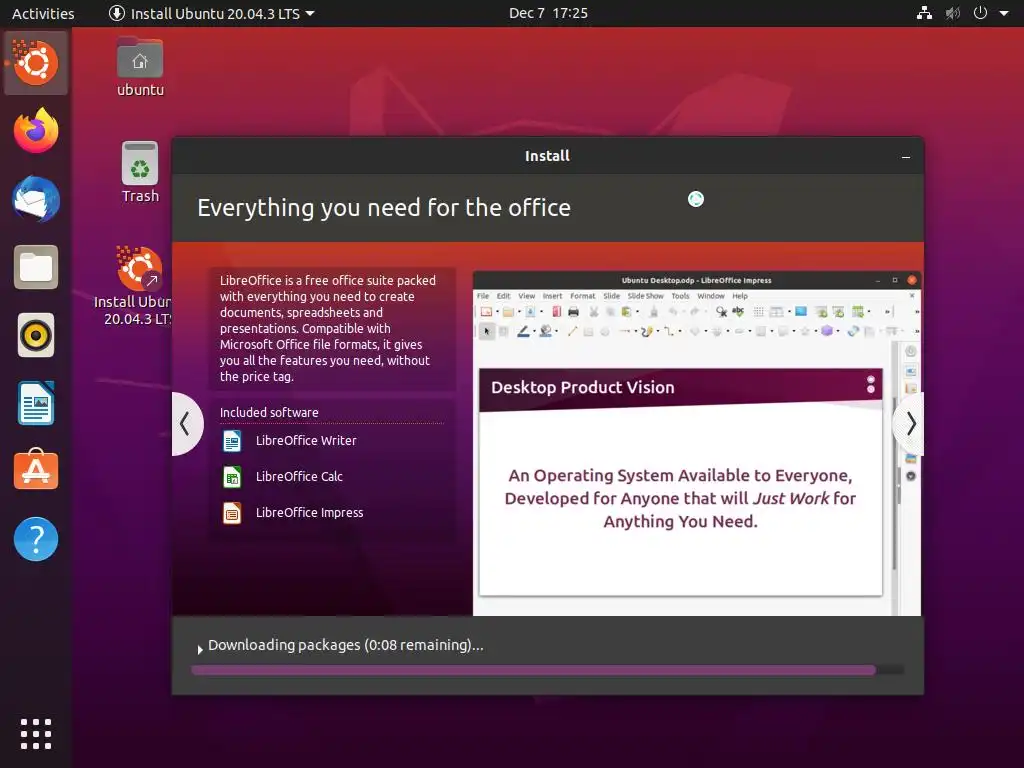The width and height of the screenshot is (1024, 768).
Task: Click the LibreOffice Calc text label
Action: (299, 477)
